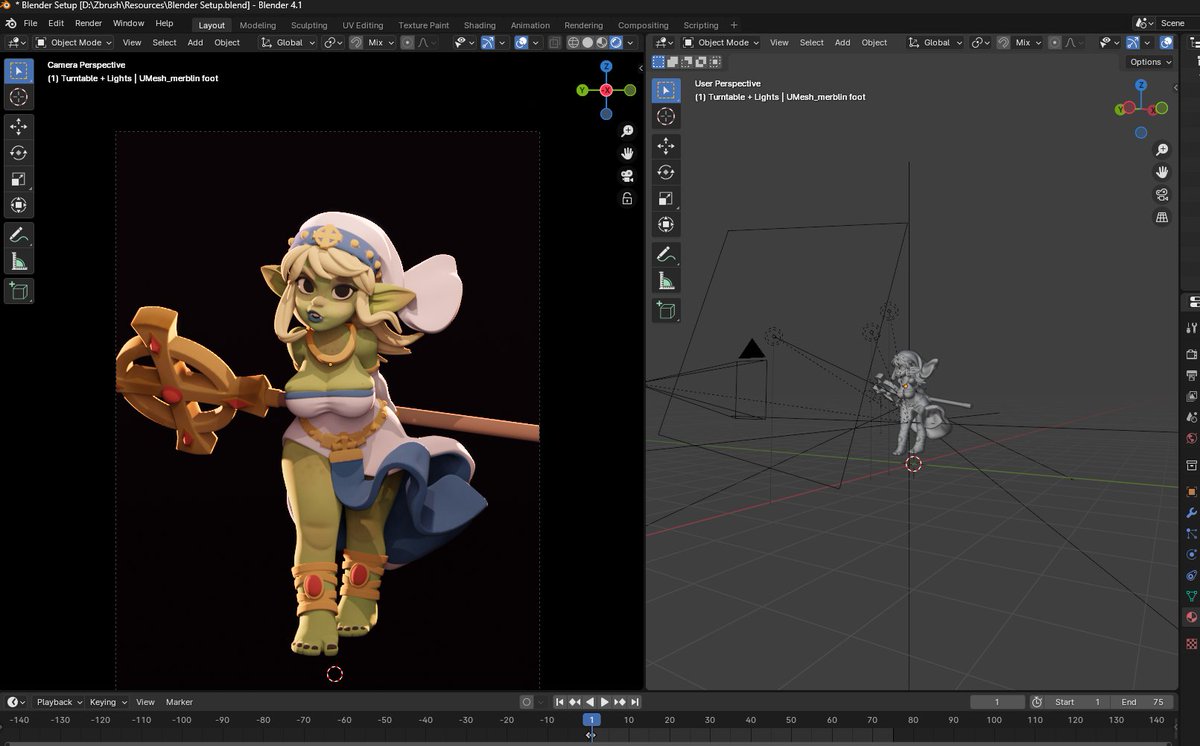Toggle proportional editing in left viewport header
1200x746 pixels.
point(407,42)
